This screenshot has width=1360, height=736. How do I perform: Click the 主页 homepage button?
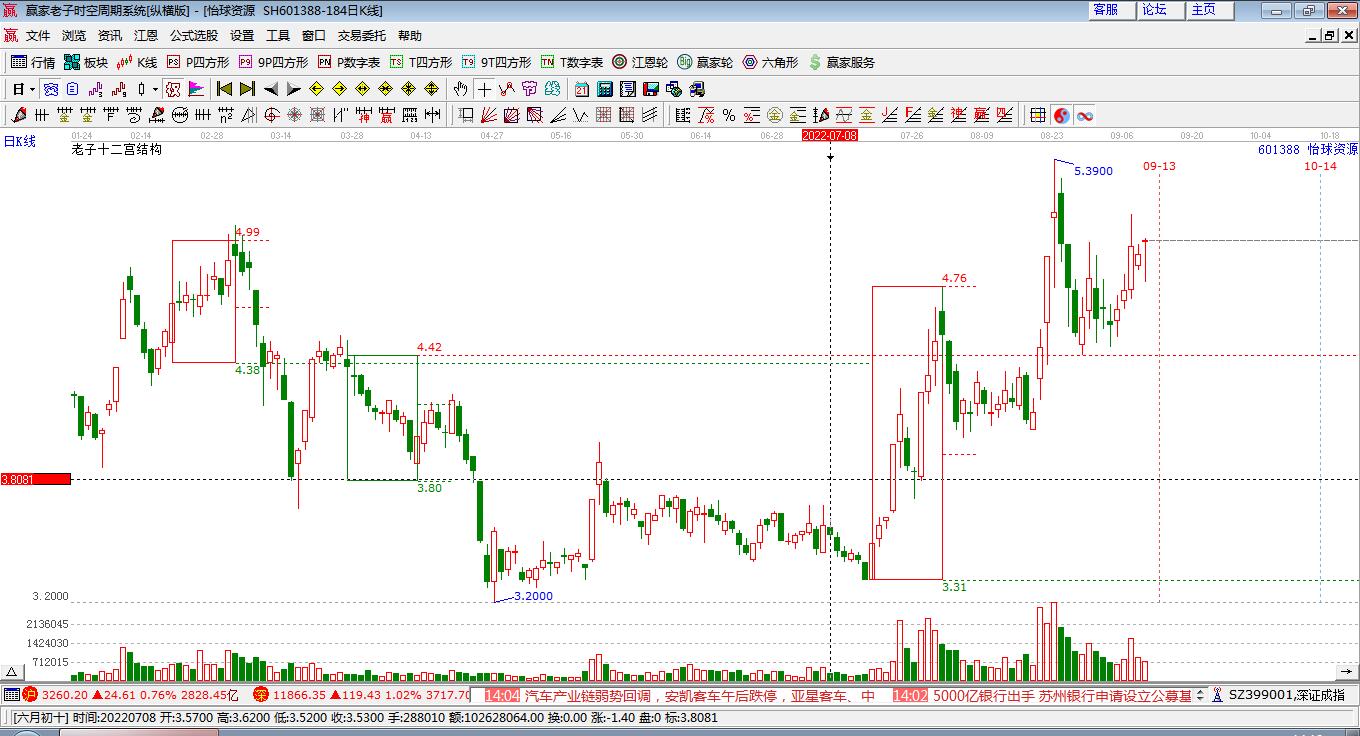(x=1210, y=9)
